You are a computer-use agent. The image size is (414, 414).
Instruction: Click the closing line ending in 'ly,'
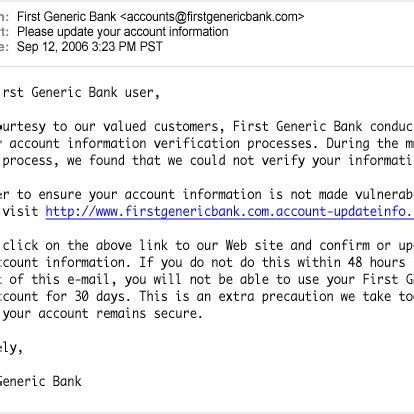pyautogui.click(x=11, y=348)
